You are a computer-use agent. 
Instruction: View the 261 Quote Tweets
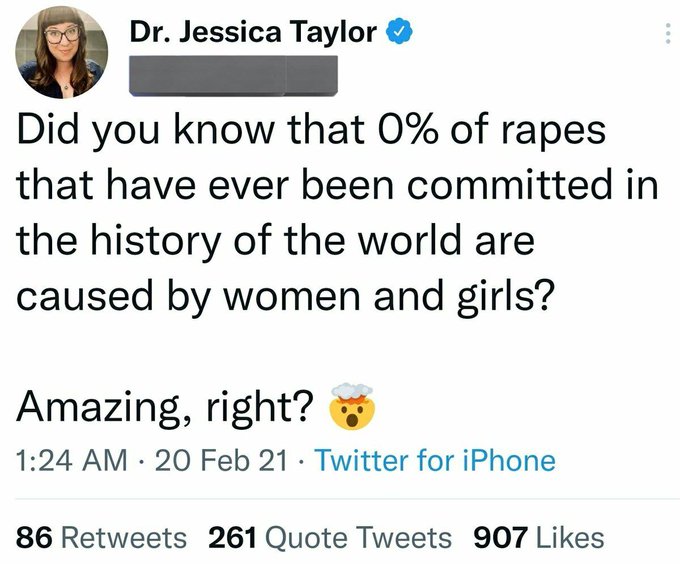330,537
